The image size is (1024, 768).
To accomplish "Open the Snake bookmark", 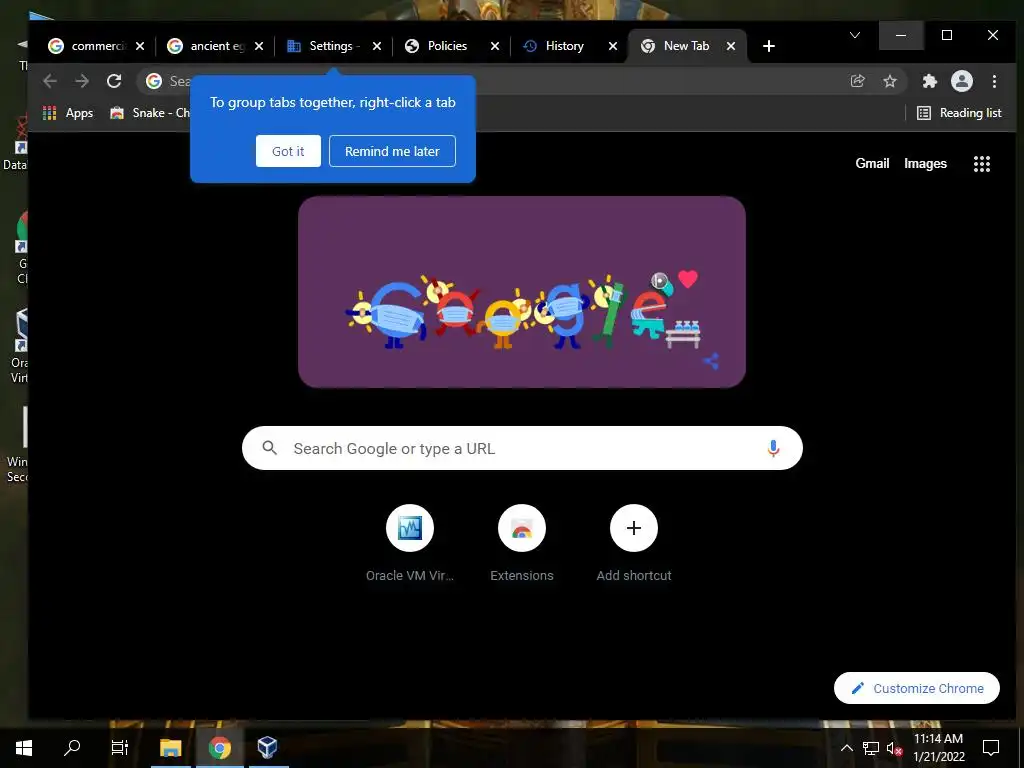I will pyautogui.click(x=150, y=113).
